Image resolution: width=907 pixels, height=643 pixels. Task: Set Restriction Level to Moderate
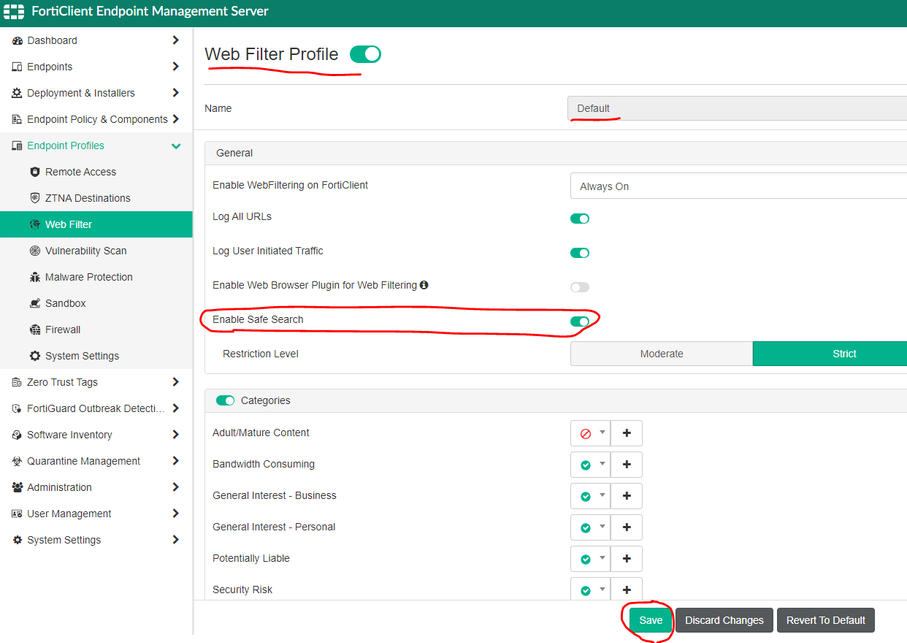click(661, 354)
